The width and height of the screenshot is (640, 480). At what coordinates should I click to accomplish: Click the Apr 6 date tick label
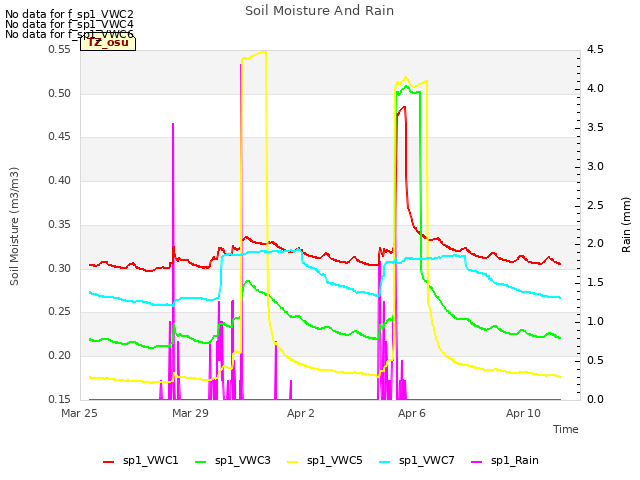(412, 413)
